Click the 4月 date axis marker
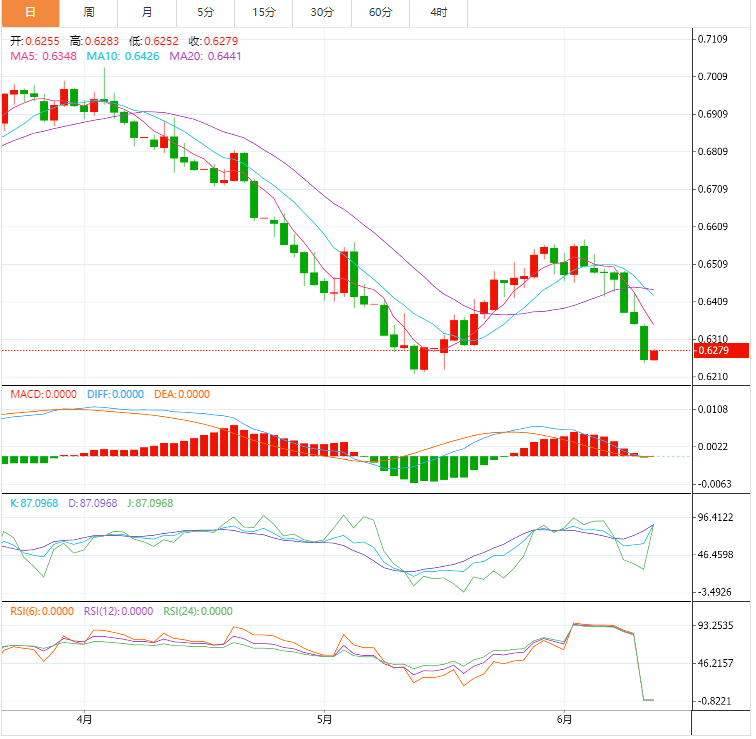Viewport: 756px width, 739px height. (x=84, y=721)
